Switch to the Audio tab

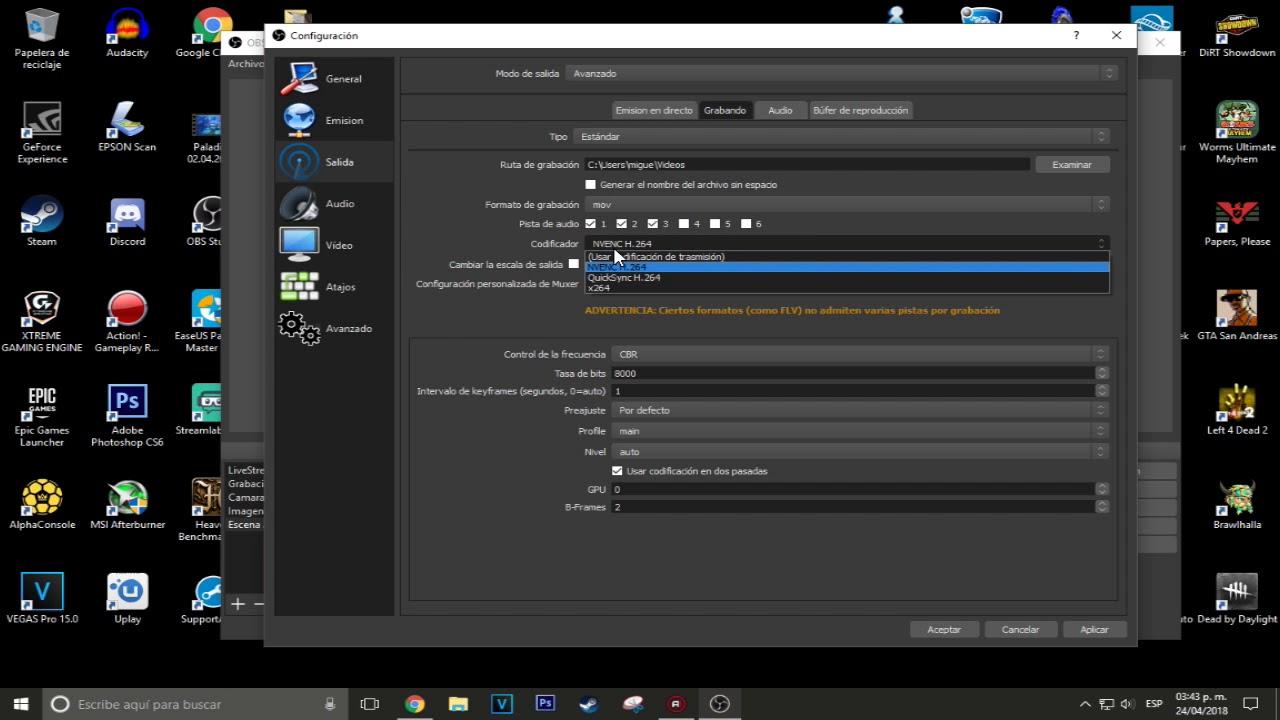(779, 110)
